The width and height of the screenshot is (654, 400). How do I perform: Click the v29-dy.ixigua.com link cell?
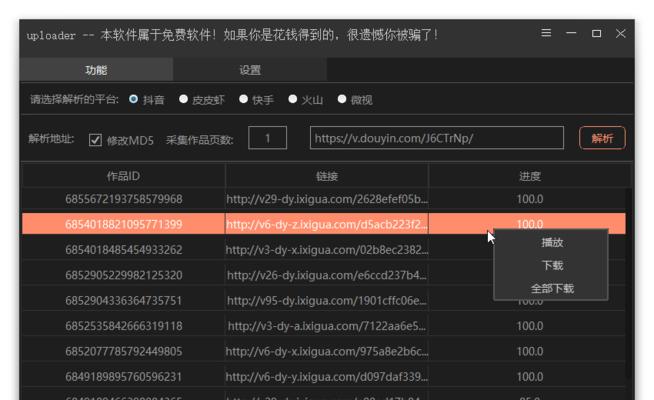pos(327,199)
